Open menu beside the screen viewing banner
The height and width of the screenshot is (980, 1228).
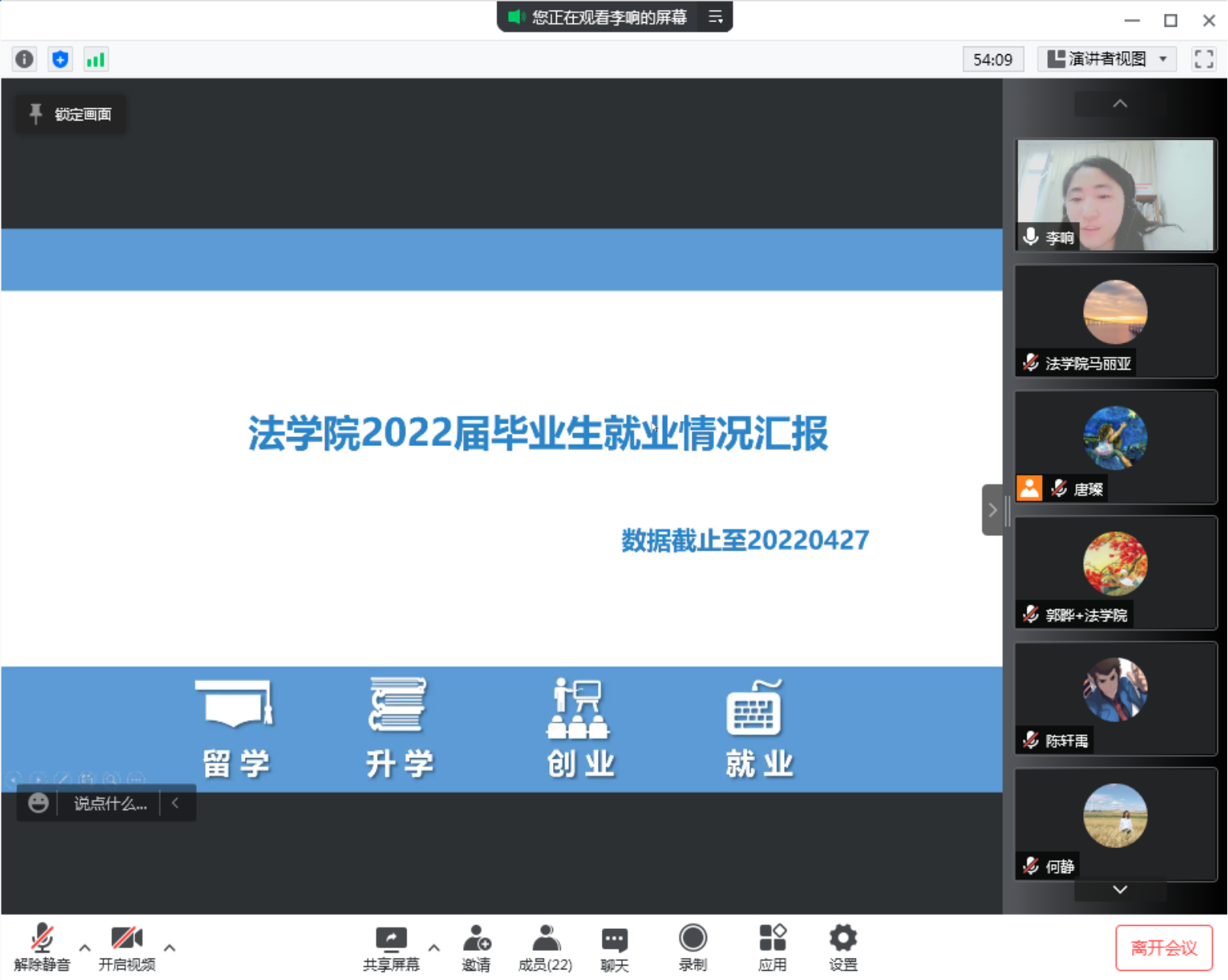[715, 17]
